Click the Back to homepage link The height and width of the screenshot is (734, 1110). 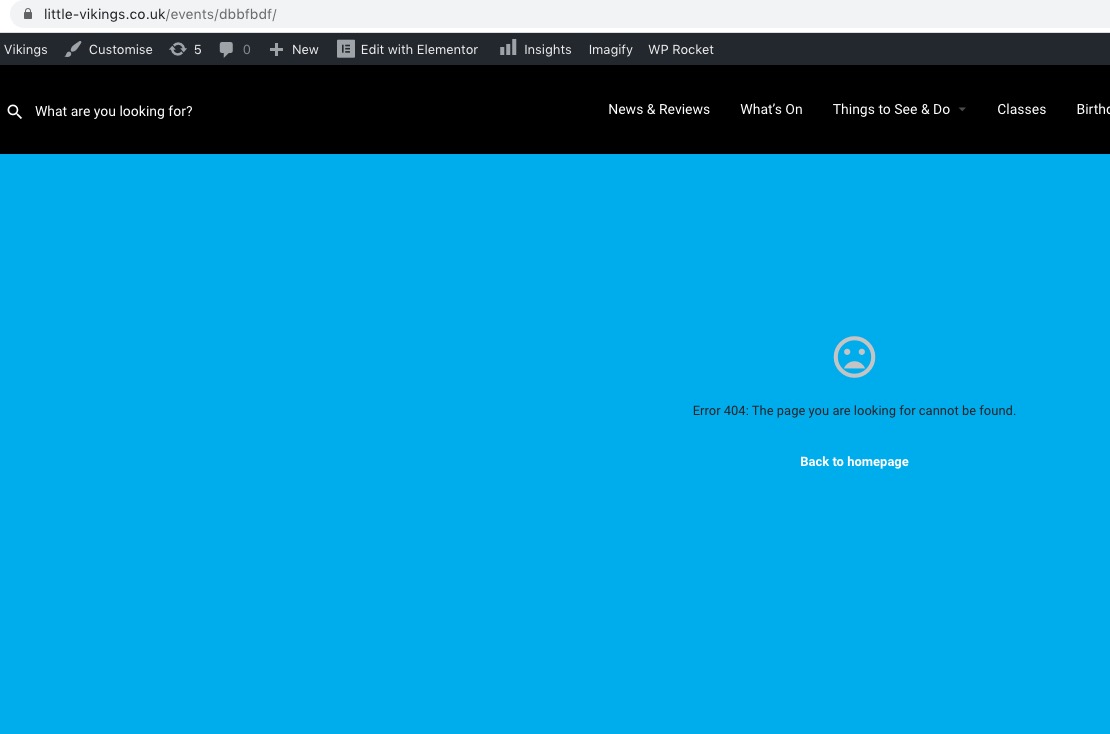pyautogui.click(x=854, y=461)
